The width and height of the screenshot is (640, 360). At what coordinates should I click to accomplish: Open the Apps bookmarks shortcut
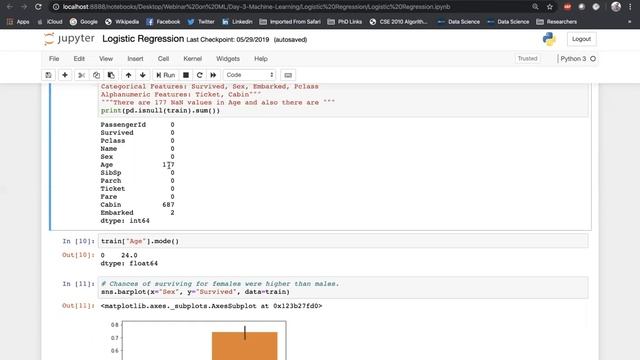coord(18,22)
